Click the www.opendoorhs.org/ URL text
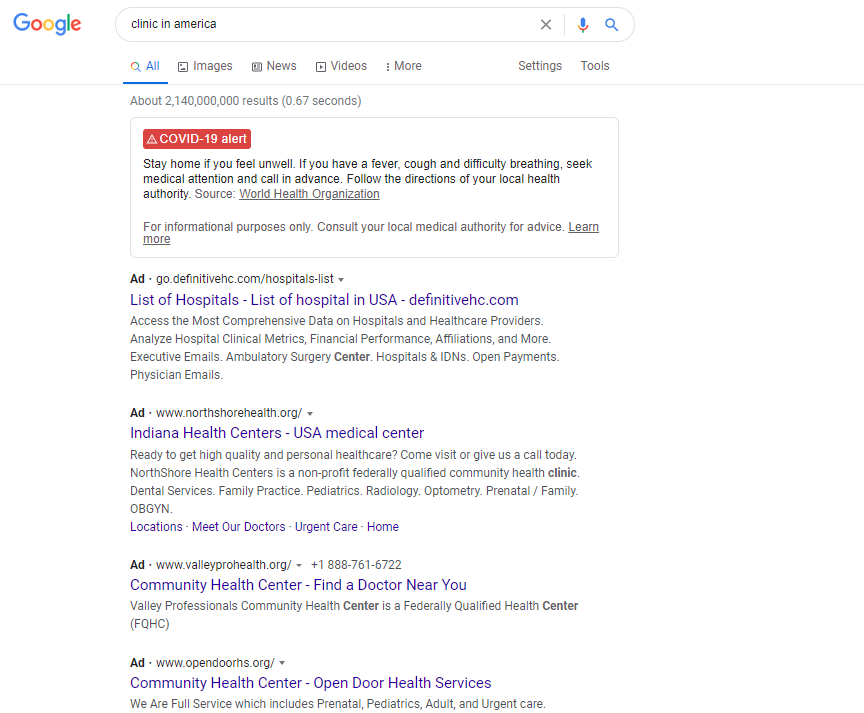The image size is (864, 713). pyautogui.click(x=215, y=663)
